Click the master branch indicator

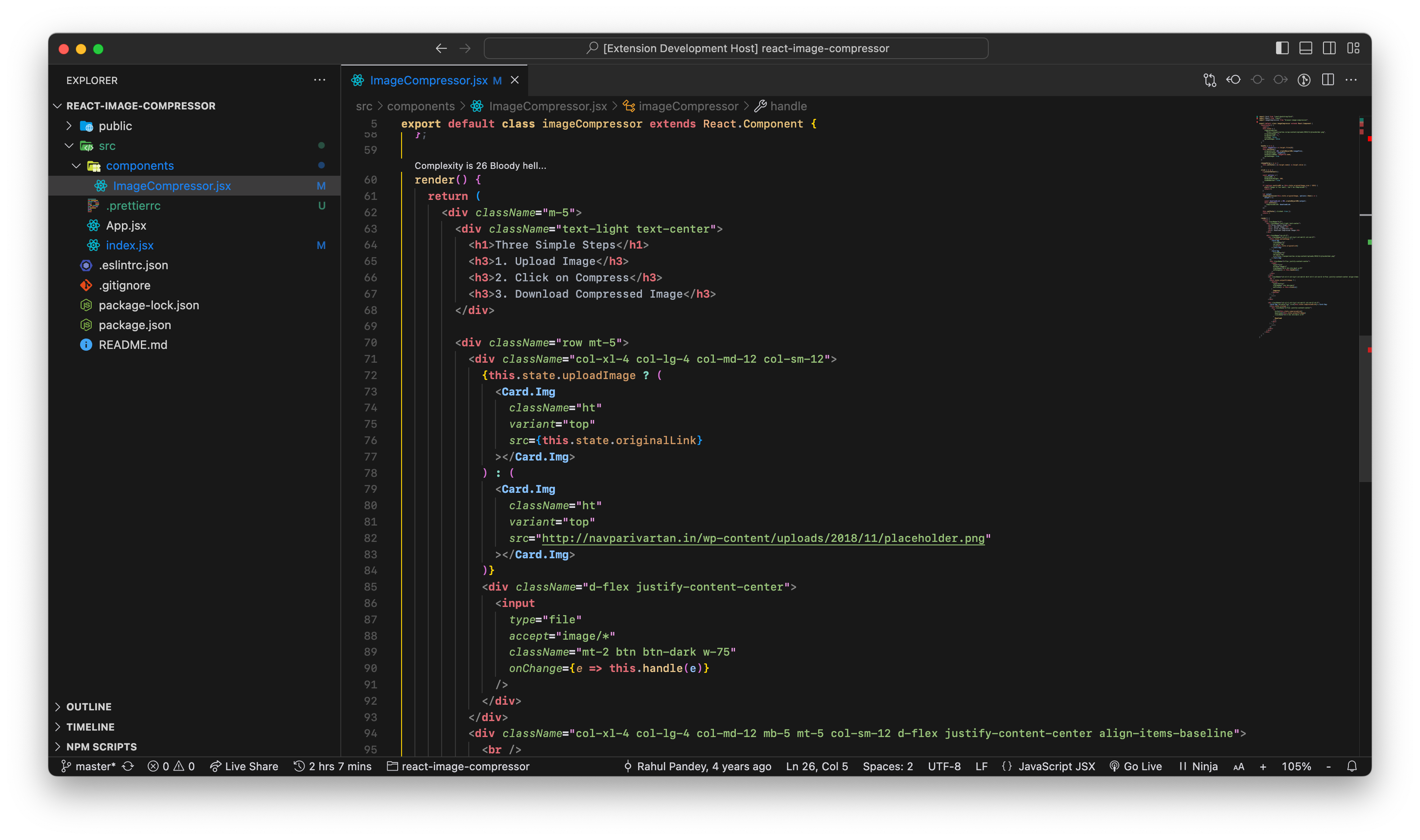(x=88, y=766)
